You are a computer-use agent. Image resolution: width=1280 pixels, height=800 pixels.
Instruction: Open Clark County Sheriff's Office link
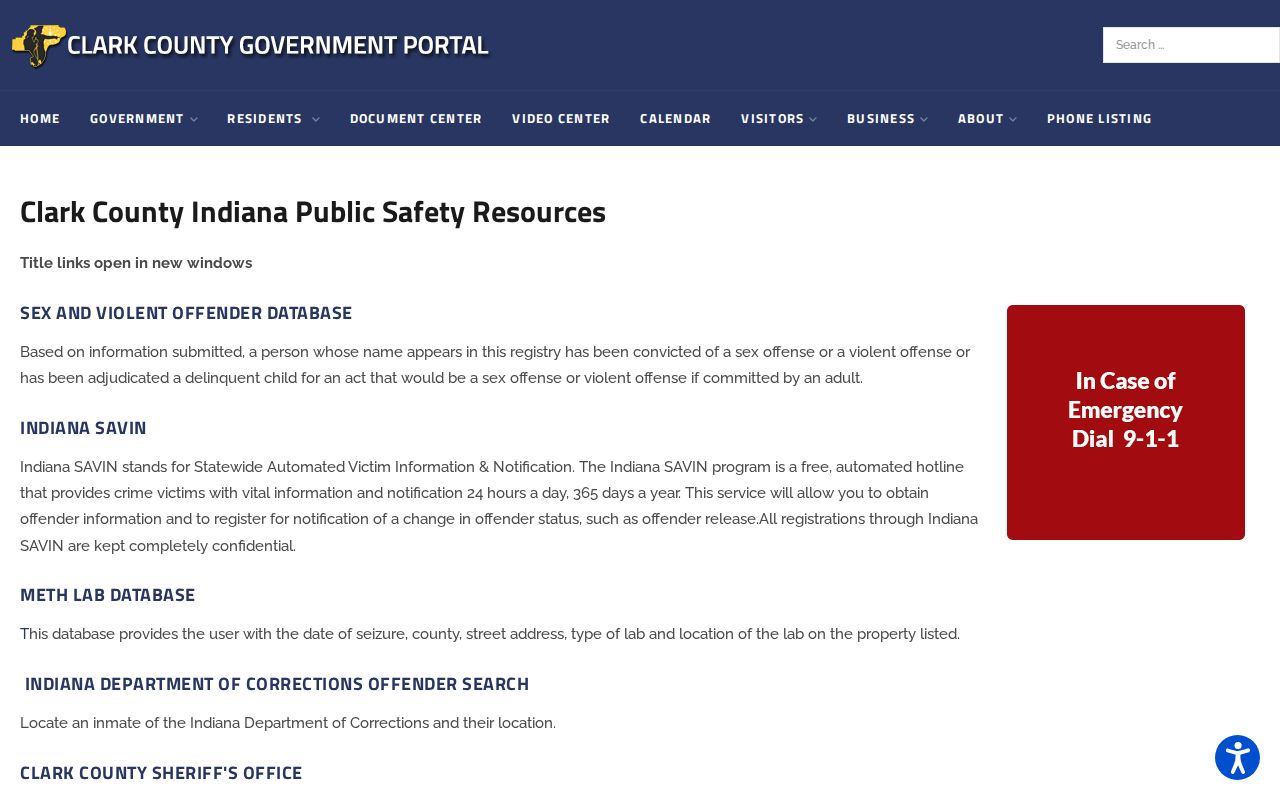(161, 773)
